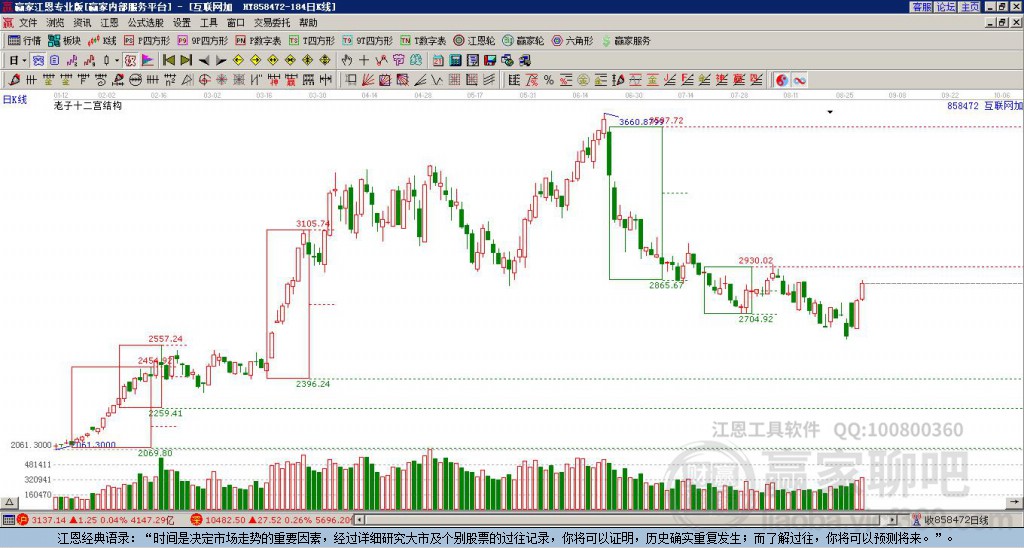1024x548 pixels.
Task: Click the 日K线 label
Action: pyautogui.click(x=15, y=100)
